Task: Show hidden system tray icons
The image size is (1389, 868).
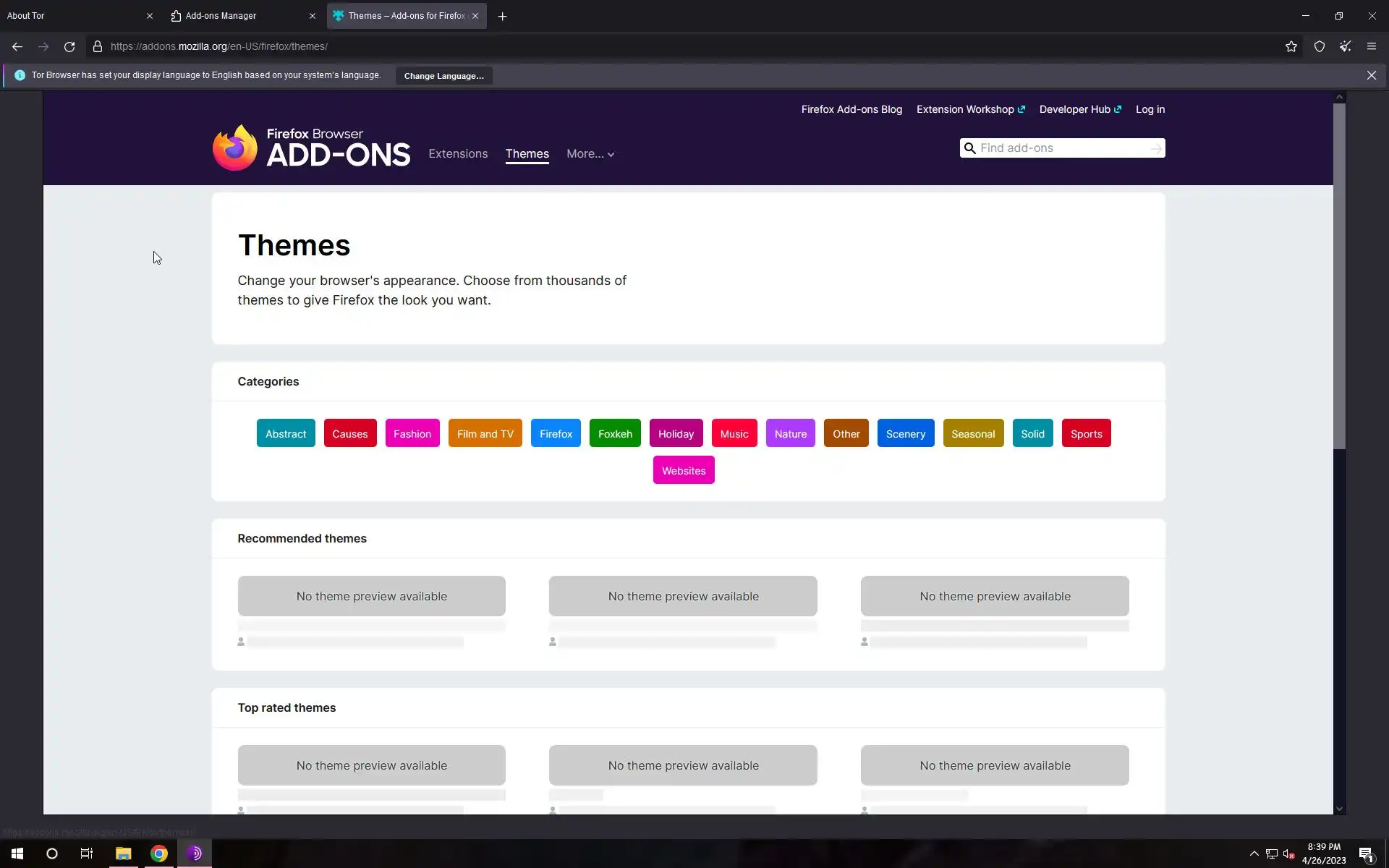Action: (1254, 854)
